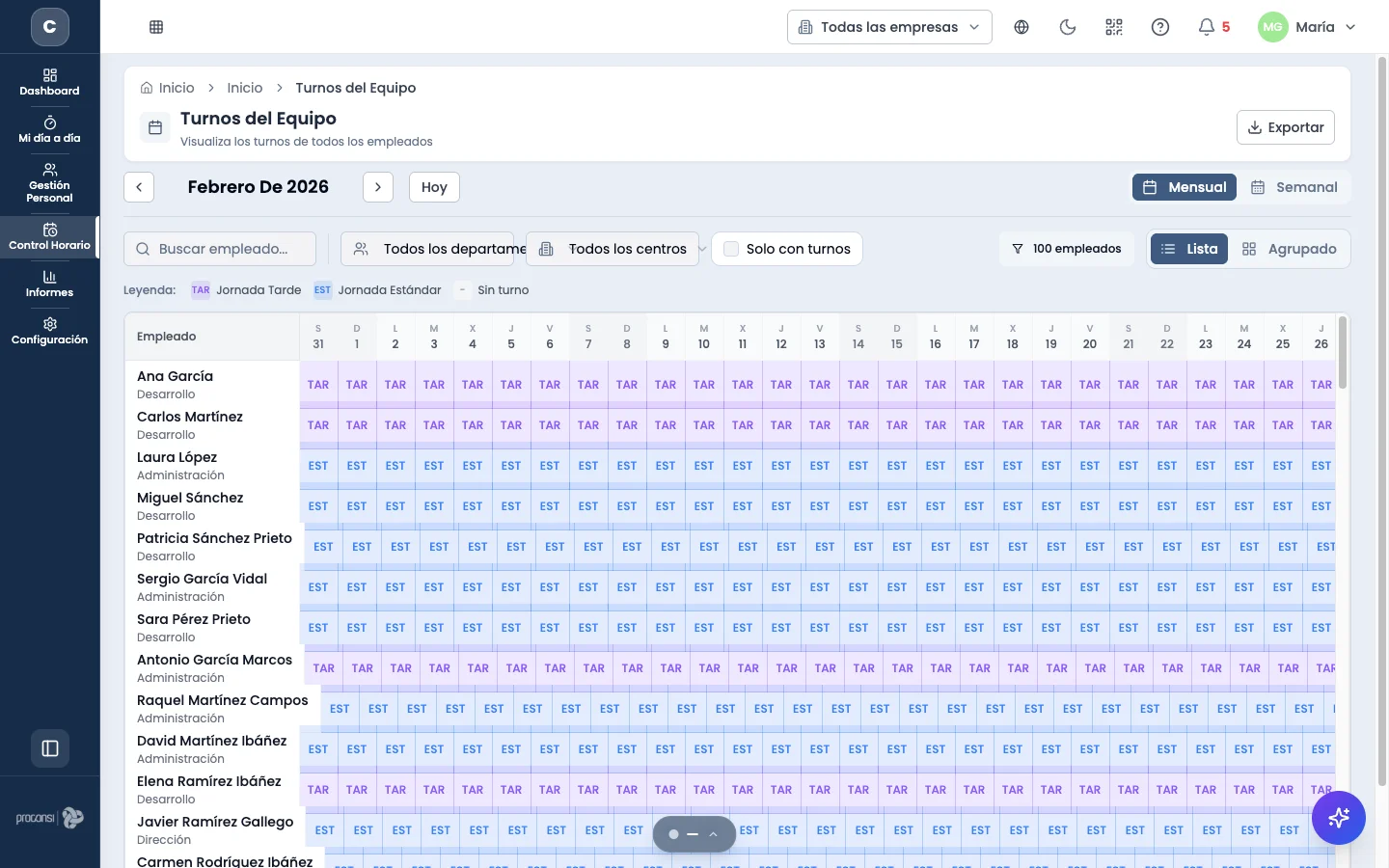1389x868 pixels.
Task: Click Miguel Sánchez employee name
Action: coord(190,498)
